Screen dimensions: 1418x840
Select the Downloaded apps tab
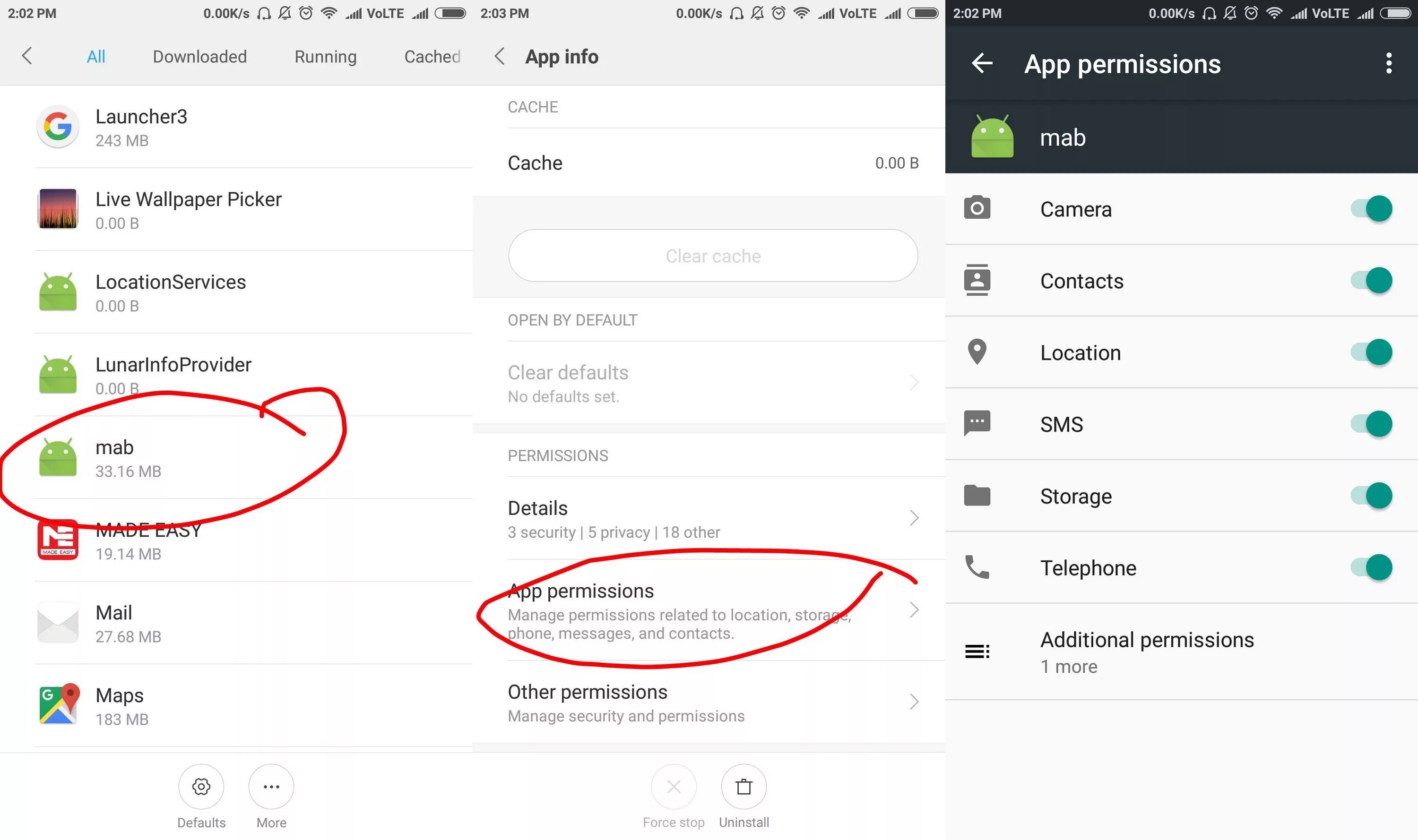pyautogui.click(x=200, y=56)
